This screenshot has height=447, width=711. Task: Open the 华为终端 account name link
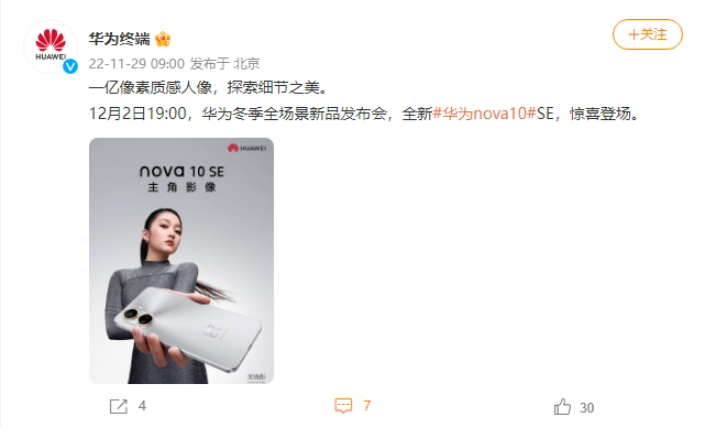[119, 39]
